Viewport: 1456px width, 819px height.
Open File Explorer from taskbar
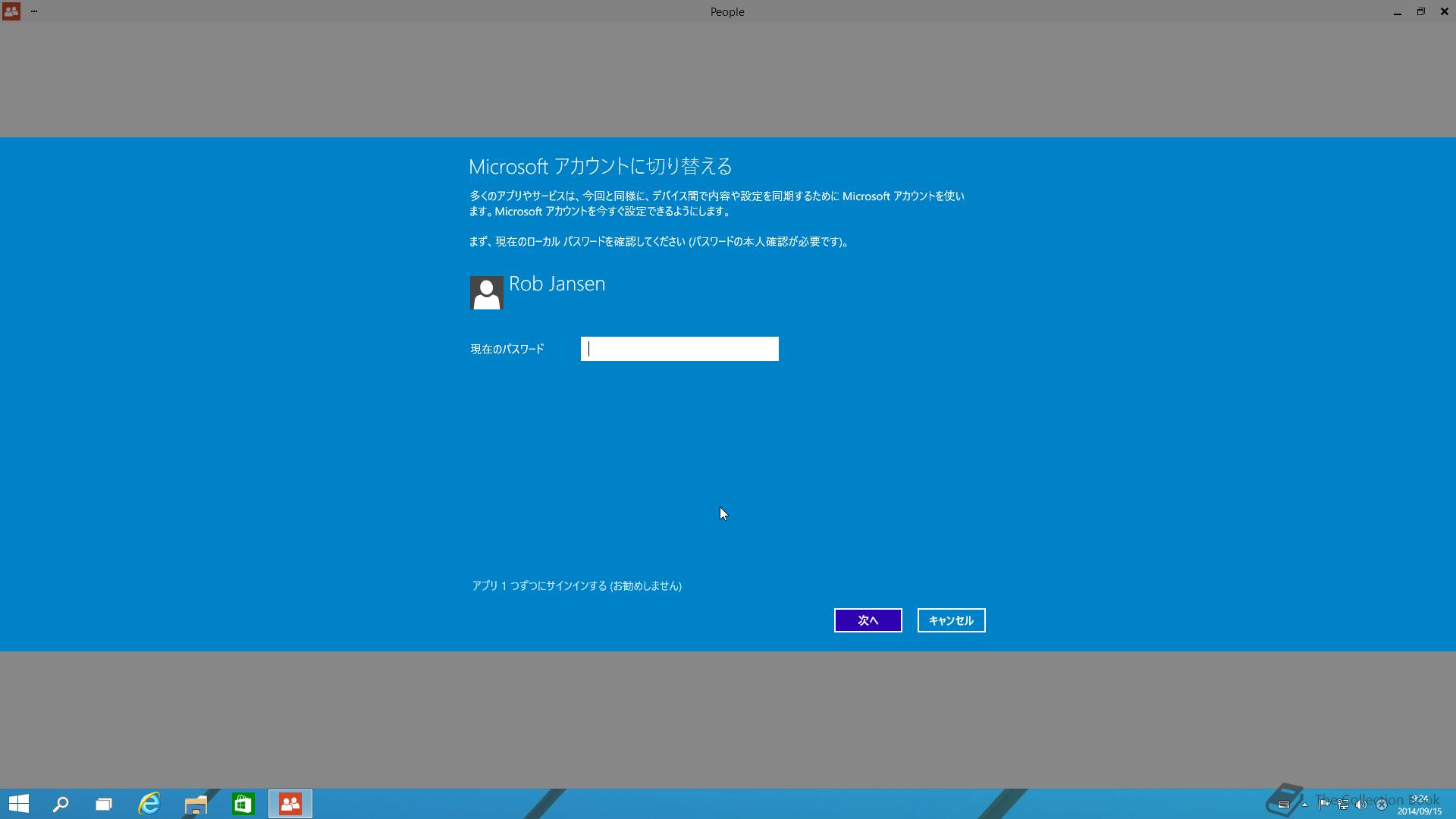point(196,804)
